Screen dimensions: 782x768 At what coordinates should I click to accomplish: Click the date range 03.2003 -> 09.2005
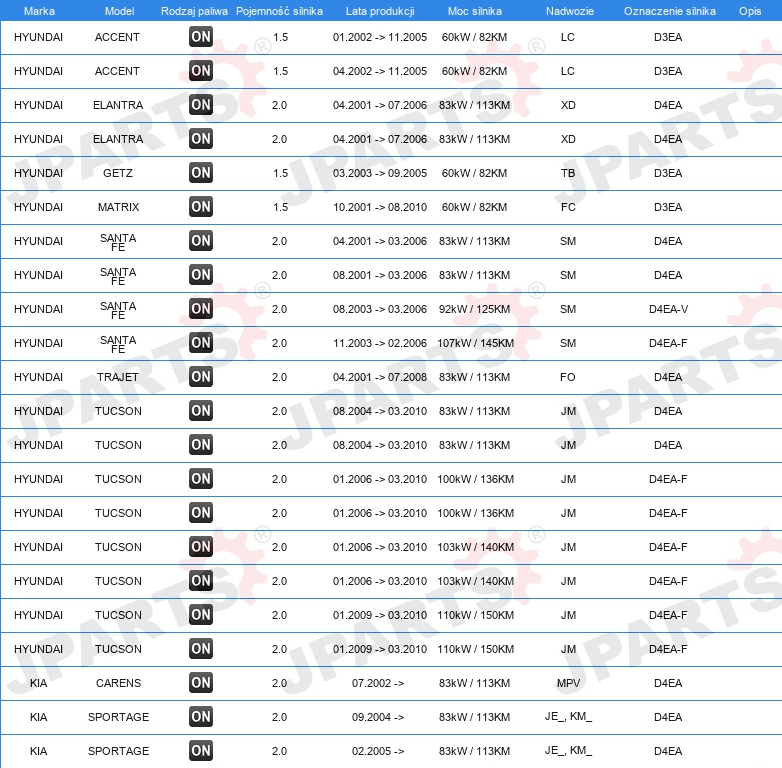380,173
